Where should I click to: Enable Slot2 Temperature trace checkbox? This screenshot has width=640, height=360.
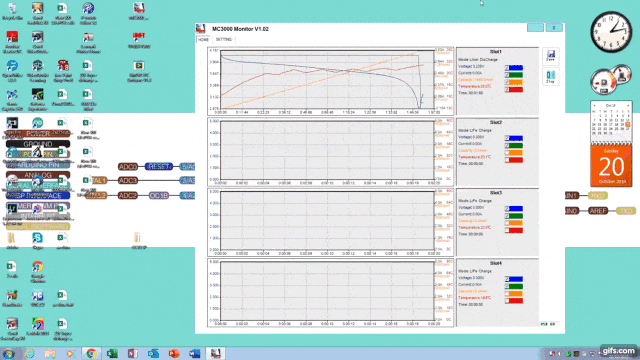click(507, 160)
